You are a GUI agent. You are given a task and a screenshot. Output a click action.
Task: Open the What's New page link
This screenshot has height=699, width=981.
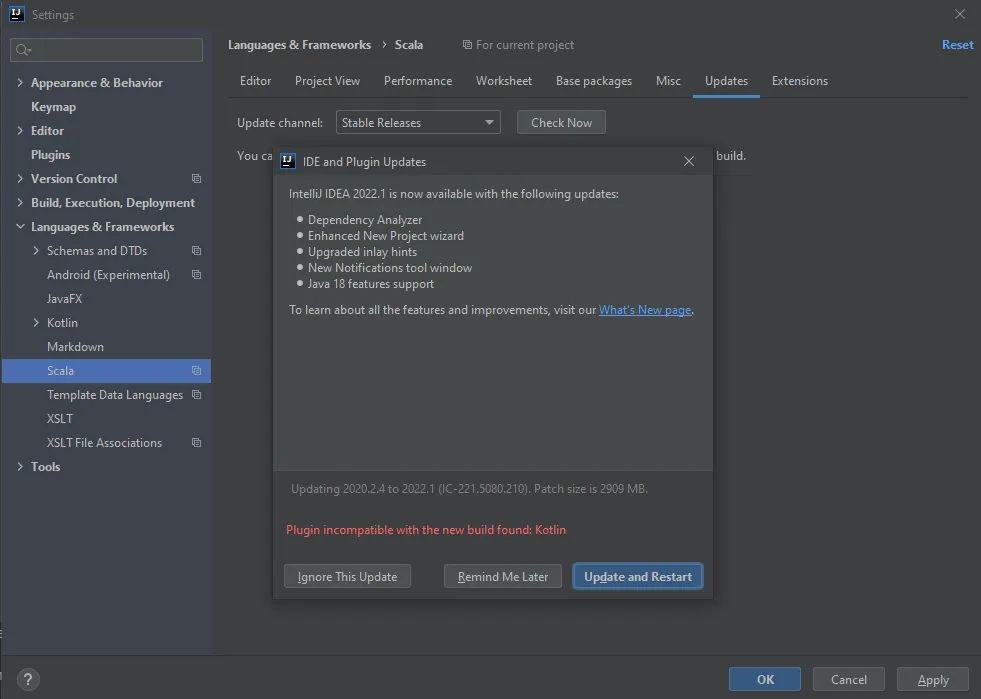click(x=645, y=310)
